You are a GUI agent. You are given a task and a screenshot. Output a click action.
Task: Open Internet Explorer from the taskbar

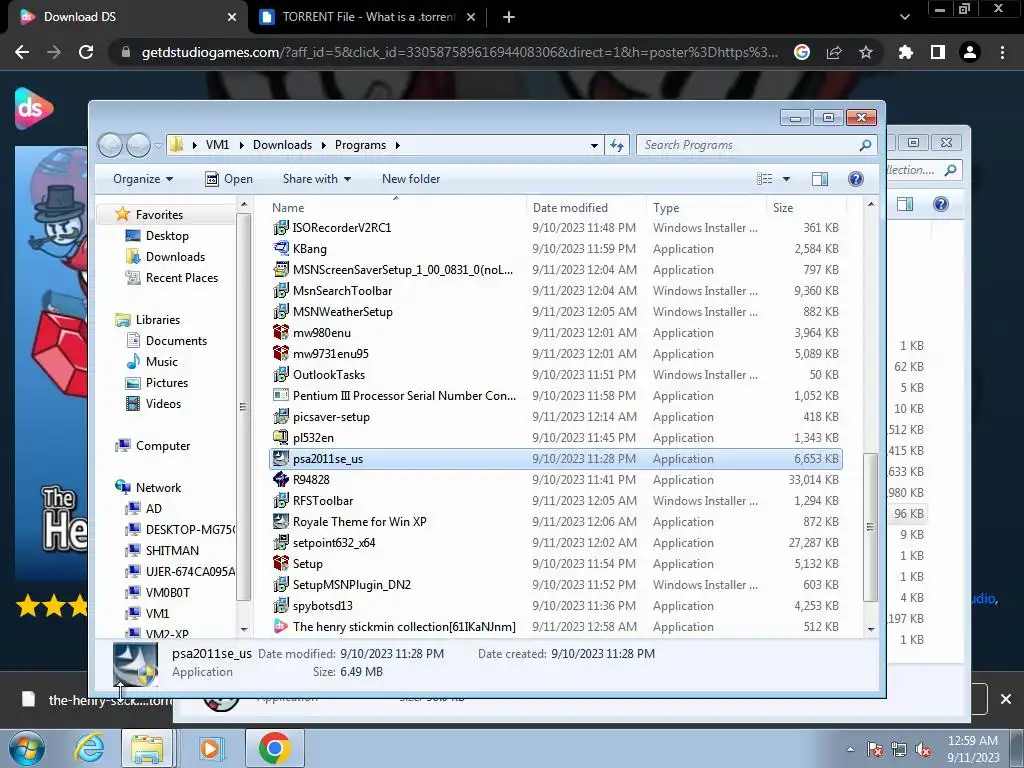(x=89, y=748)
